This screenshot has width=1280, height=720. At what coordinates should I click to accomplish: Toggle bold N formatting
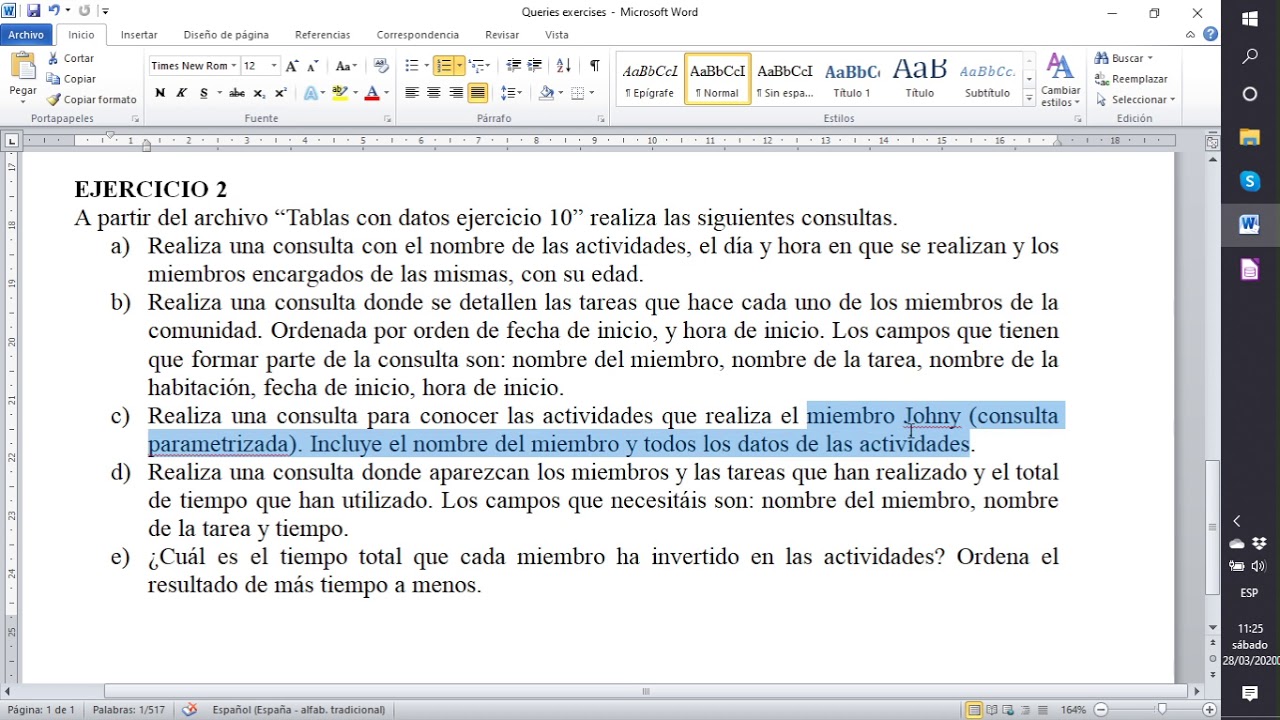160,93
